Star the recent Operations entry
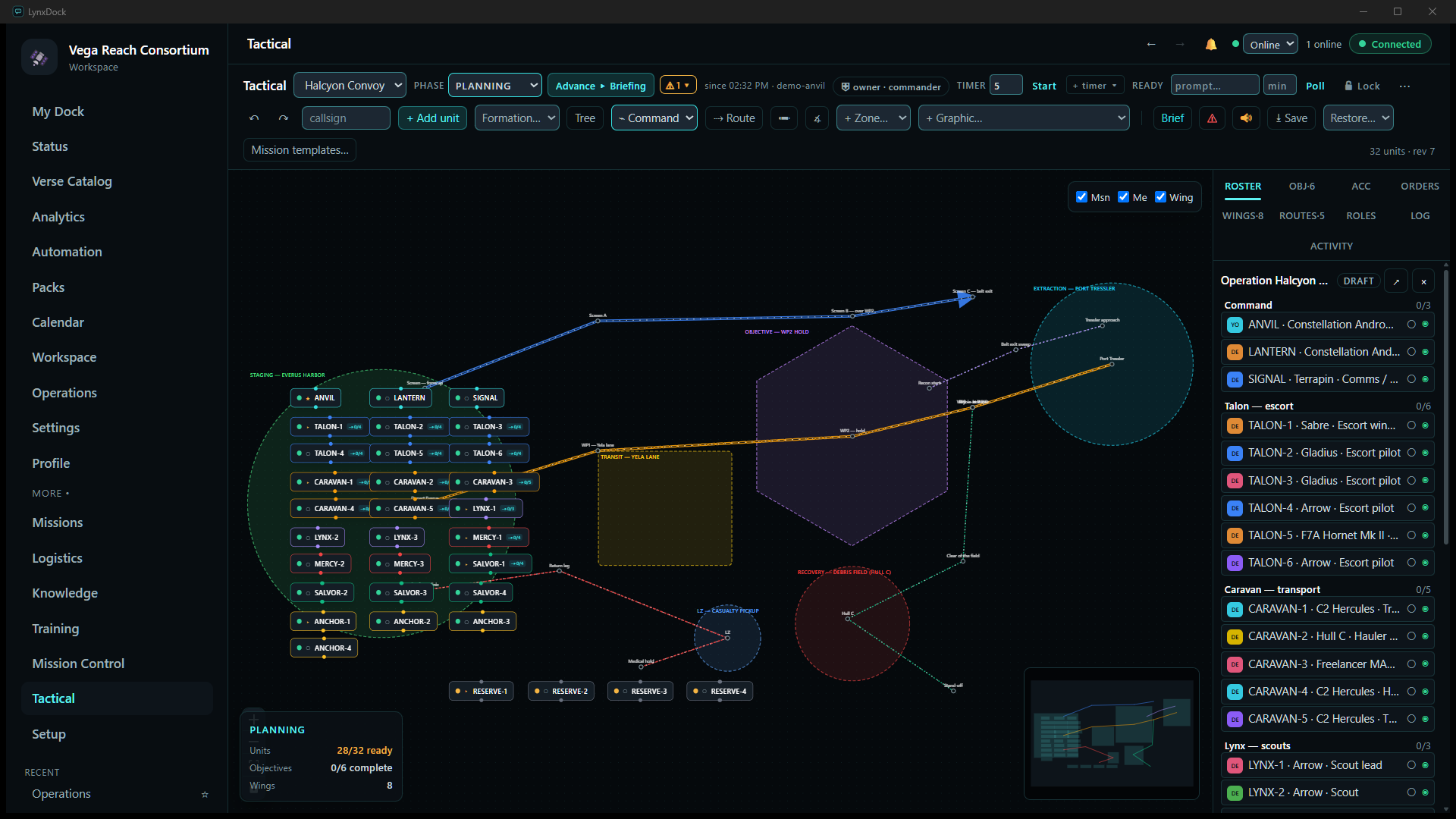 point(204,794)
